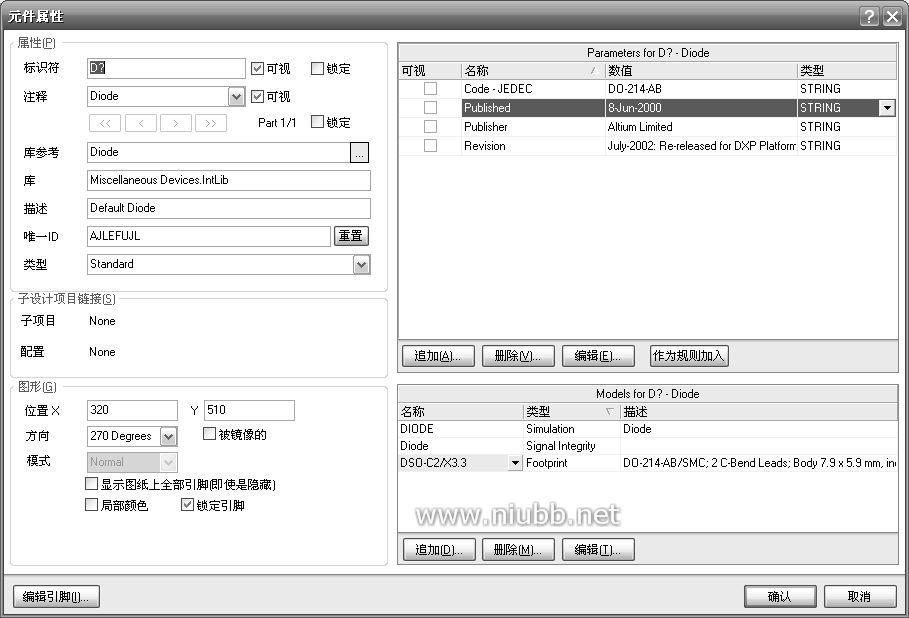The height and width of the screenshot is (618, 909).
Task: Open the 注释 Diode dropdown
Action: 236,97
